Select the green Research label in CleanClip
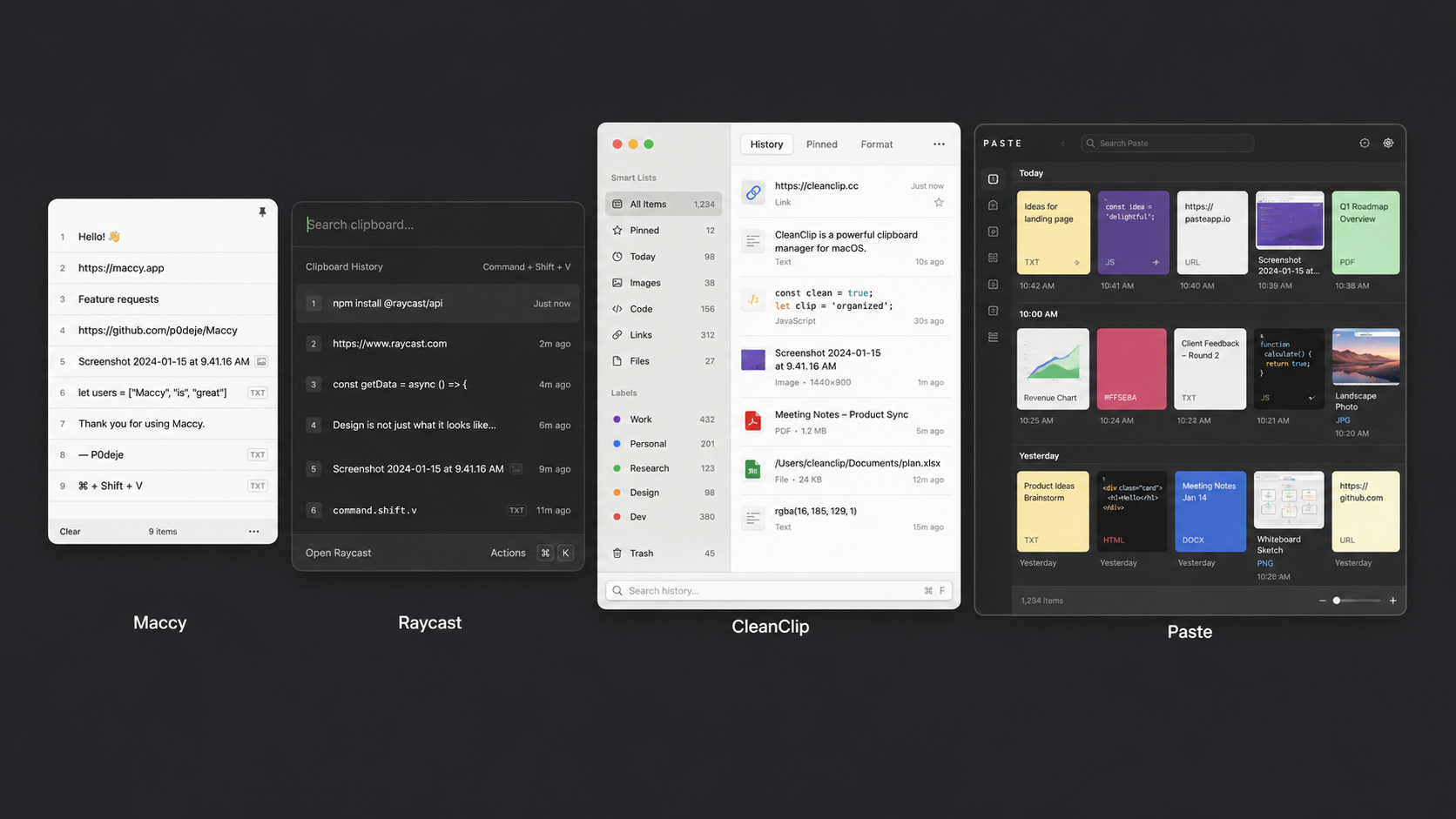1456x819 pixels. [x=664, y=468]
